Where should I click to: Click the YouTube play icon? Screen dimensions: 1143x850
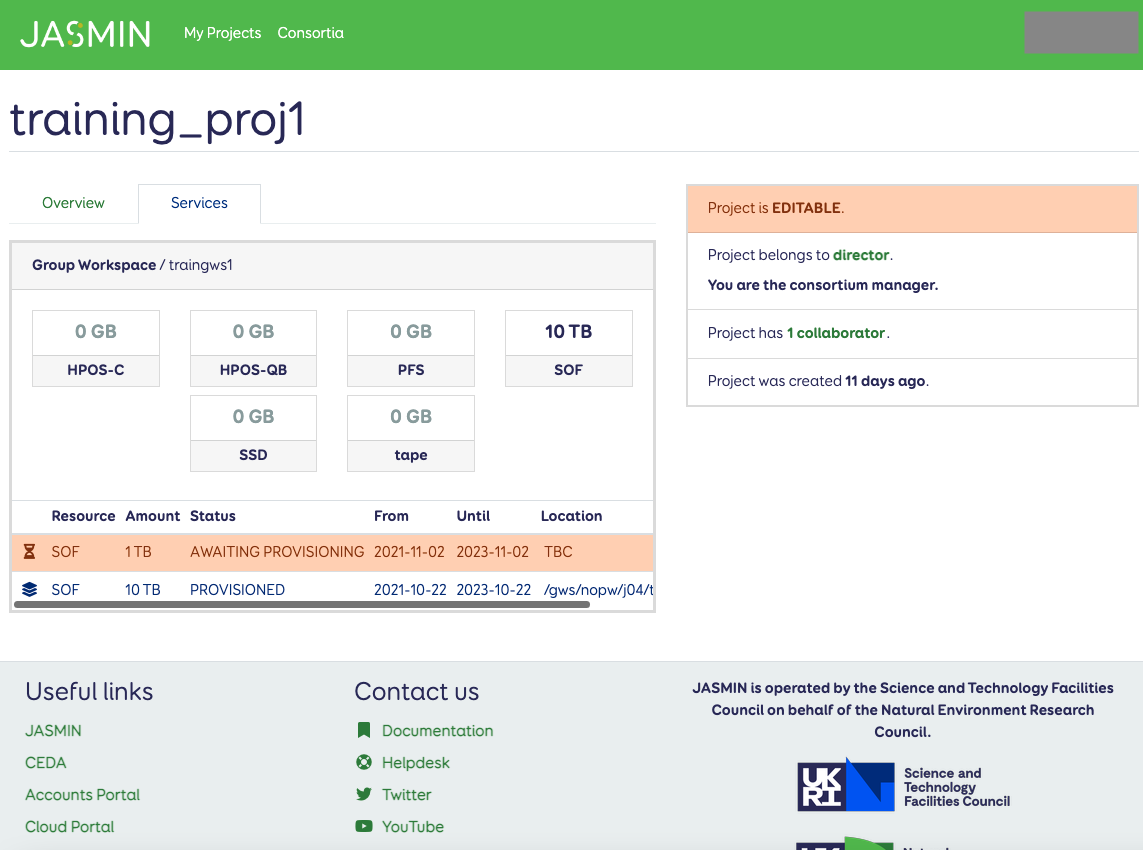[x=364, y=826]
